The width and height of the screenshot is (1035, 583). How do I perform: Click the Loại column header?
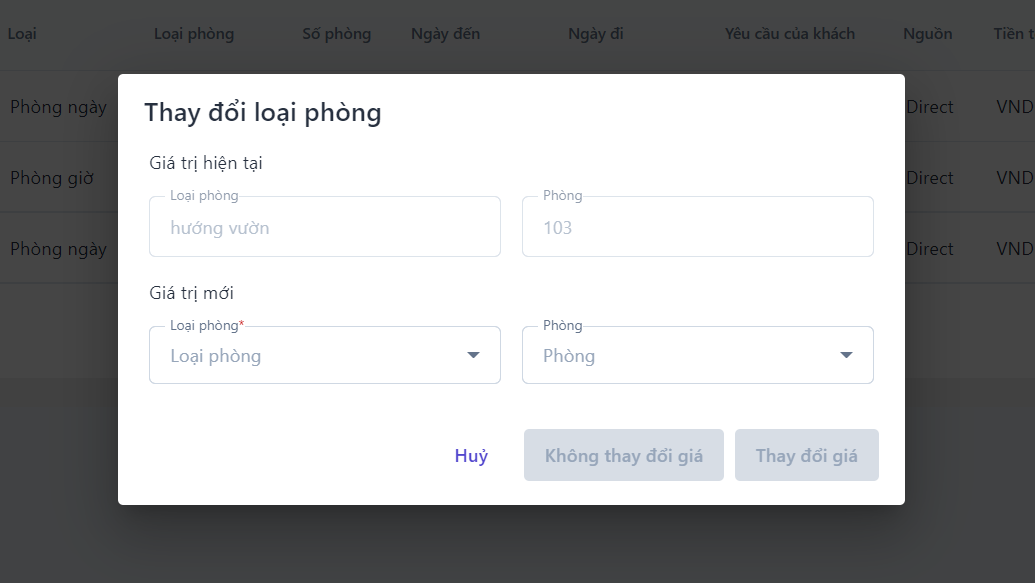click(23, 34)
